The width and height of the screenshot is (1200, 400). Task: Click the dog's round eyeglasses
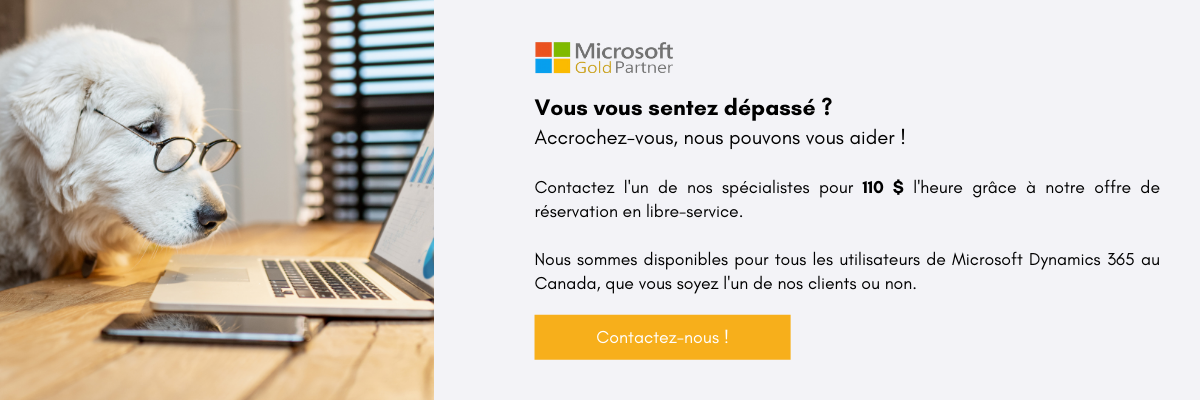[x=170, y=142]
